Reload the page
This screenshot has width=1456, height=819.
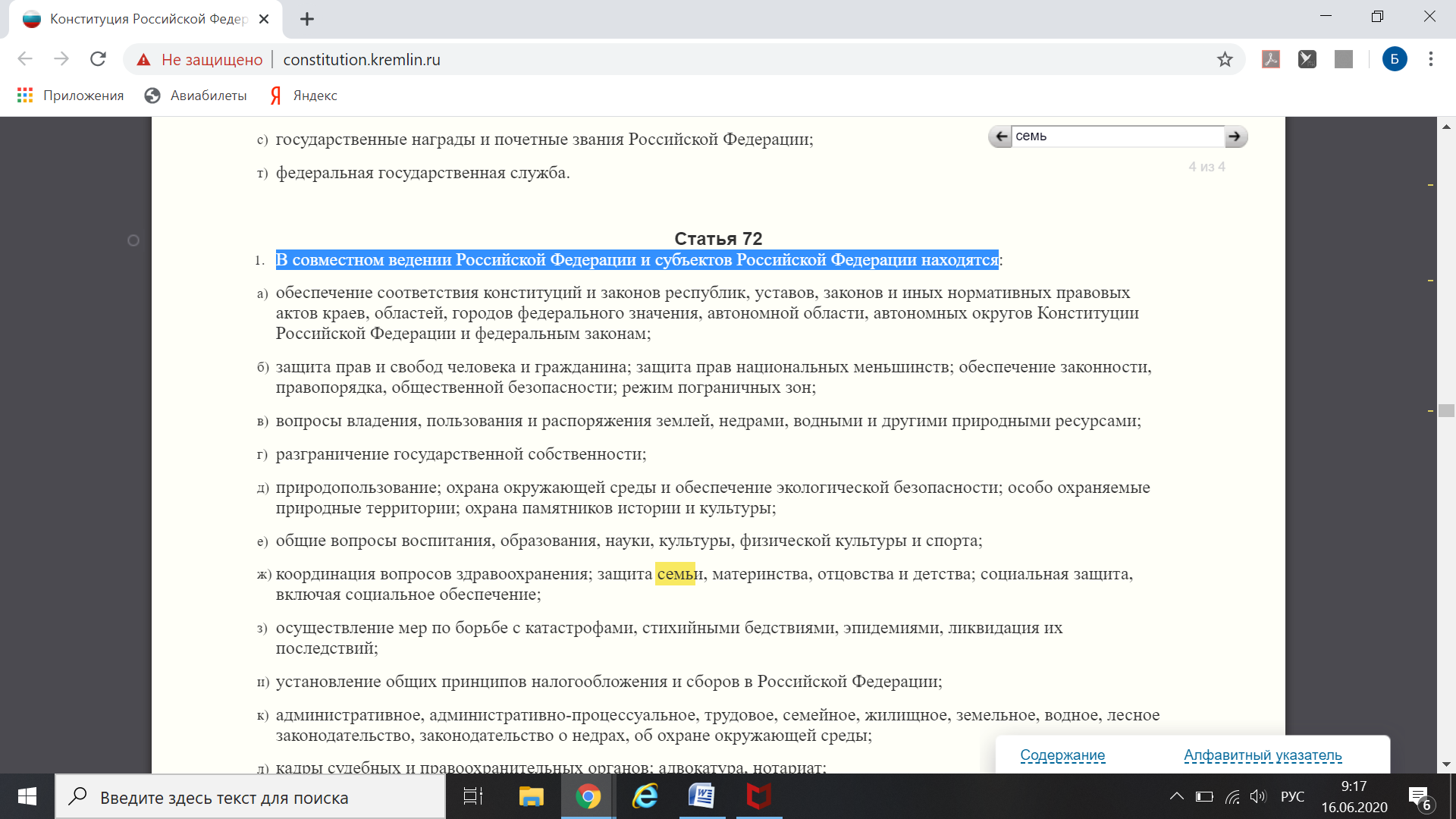(98, 59)
